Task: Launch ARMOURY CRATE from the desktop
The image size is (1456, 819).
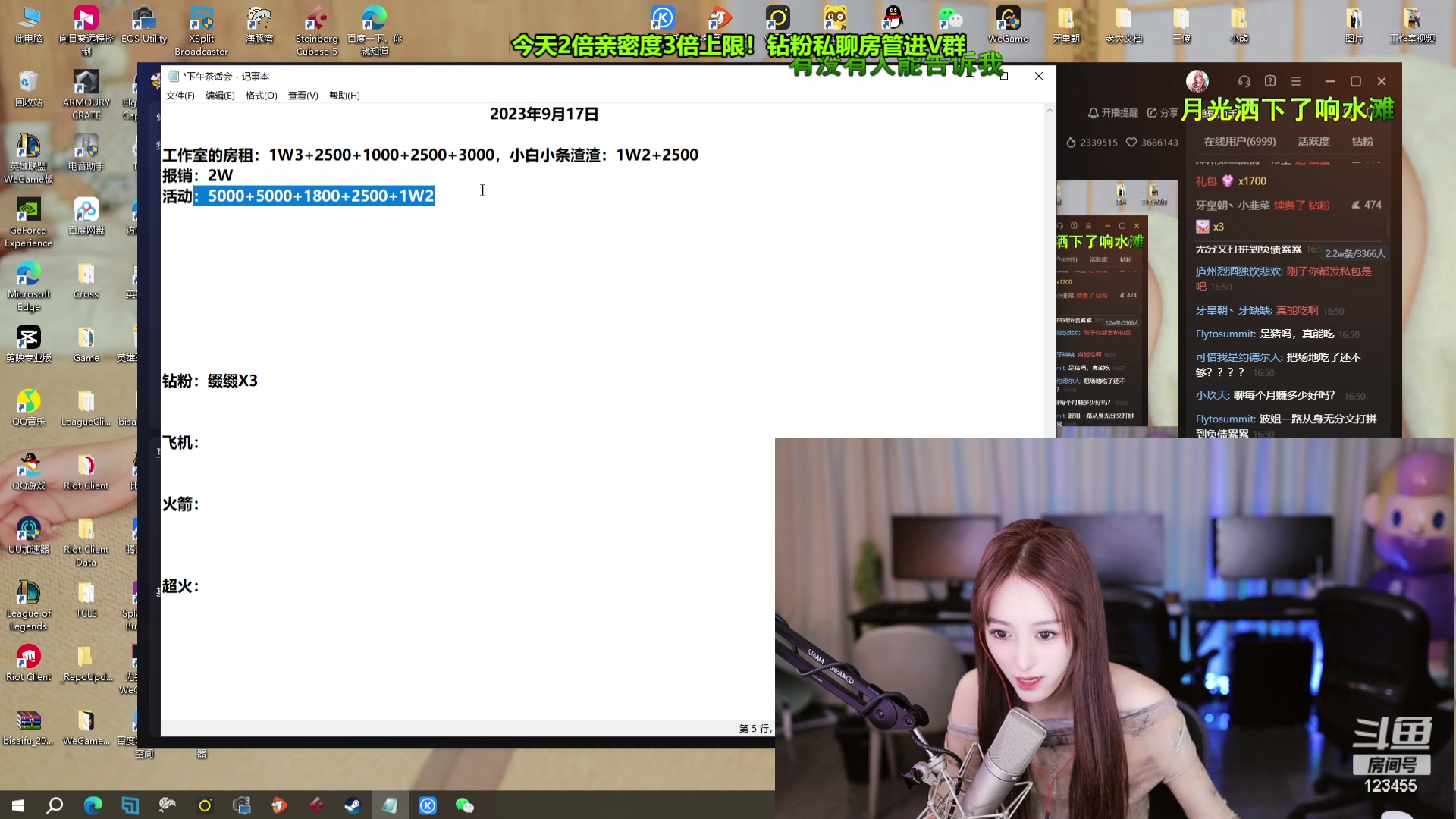Action: pos(86,95)
